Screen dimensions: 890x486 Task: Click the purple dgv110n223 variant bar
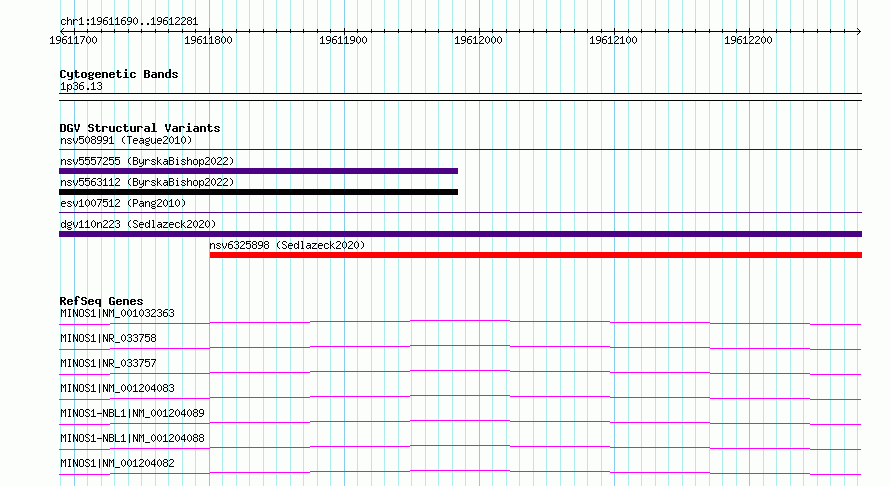point(460,234)
